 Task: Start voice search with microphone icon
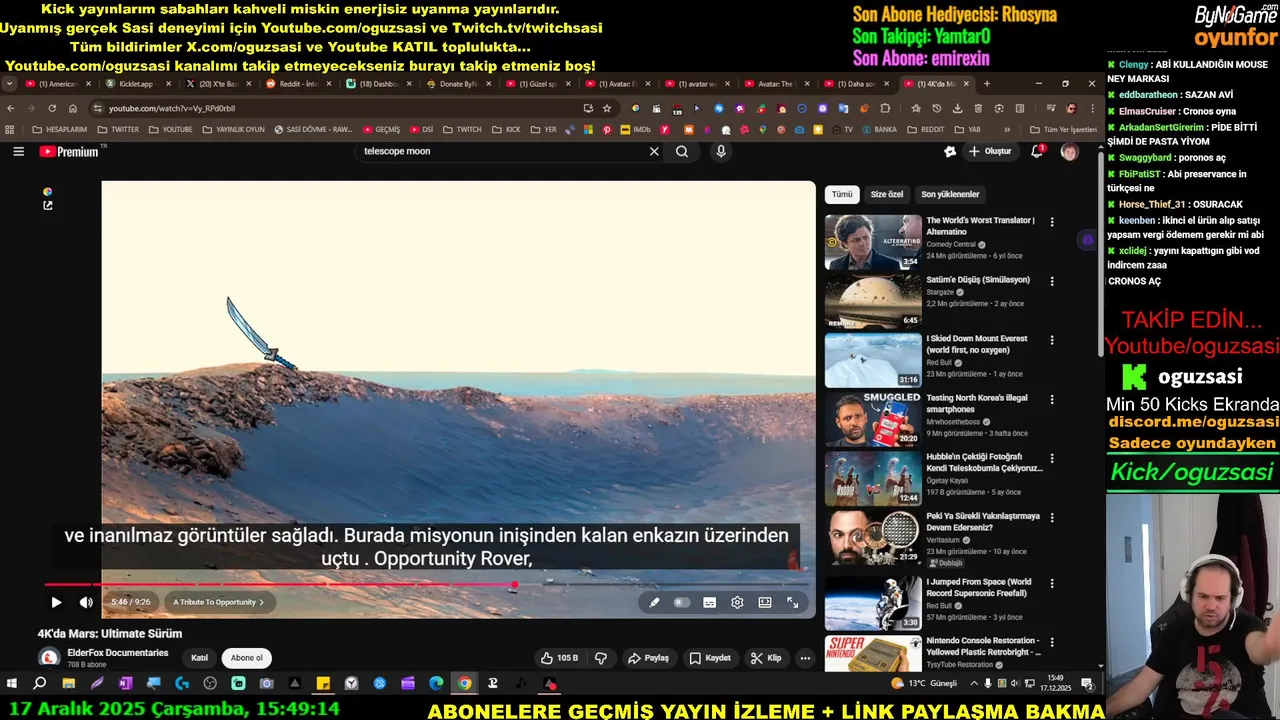tap(721, 151)
